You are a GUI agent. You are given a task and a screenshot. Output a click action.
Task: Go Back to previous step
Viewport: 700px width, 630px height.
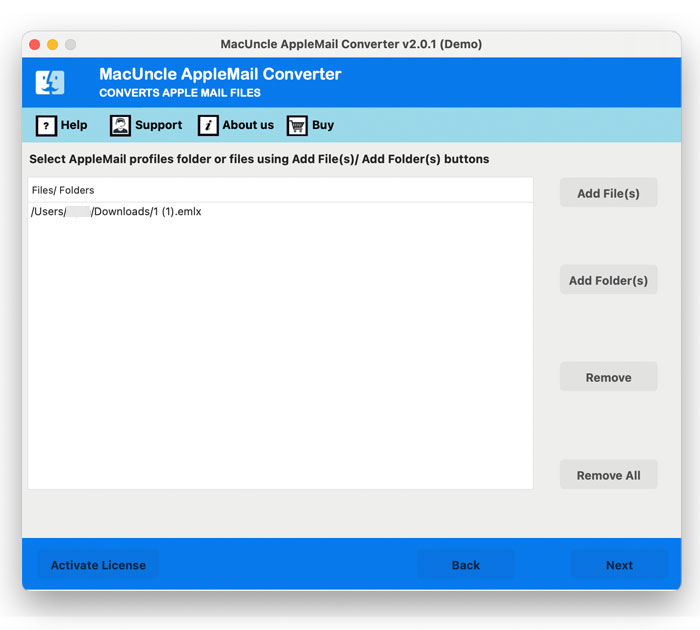(466, 564)
